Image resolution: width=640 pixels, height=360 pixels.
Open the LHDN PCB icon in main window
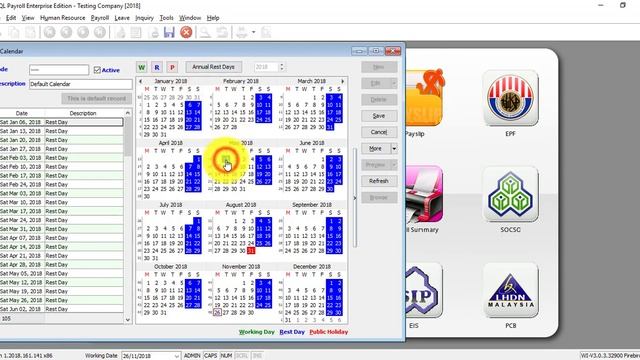click(x=510, y=291)
